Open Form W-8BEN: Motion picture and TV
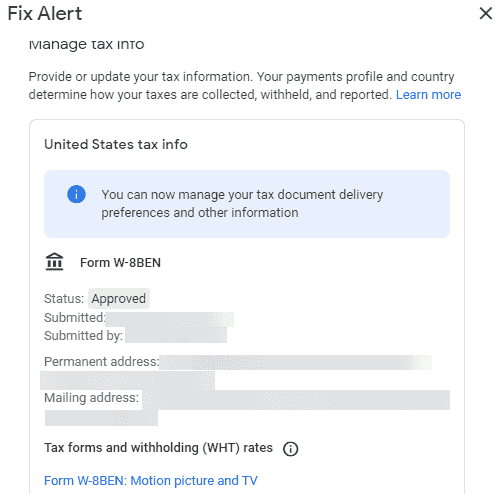The image size is (503, 503). 151,481
